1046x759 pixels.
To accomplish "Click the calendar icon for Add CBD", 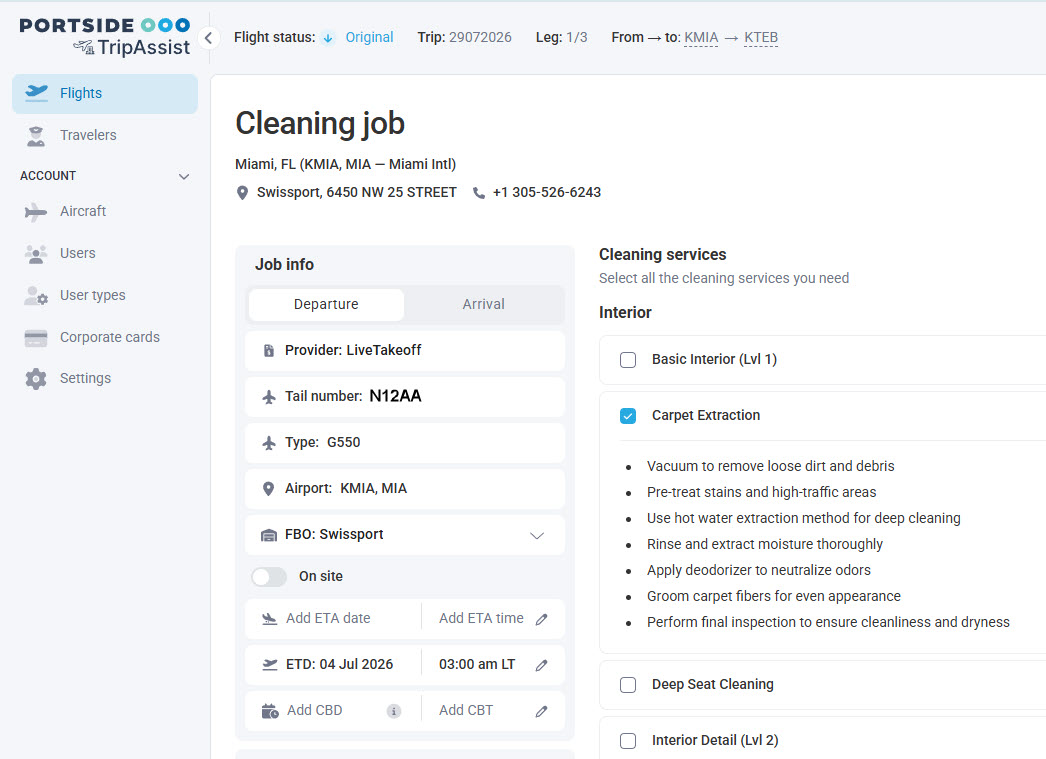I will tap(270, 711).
